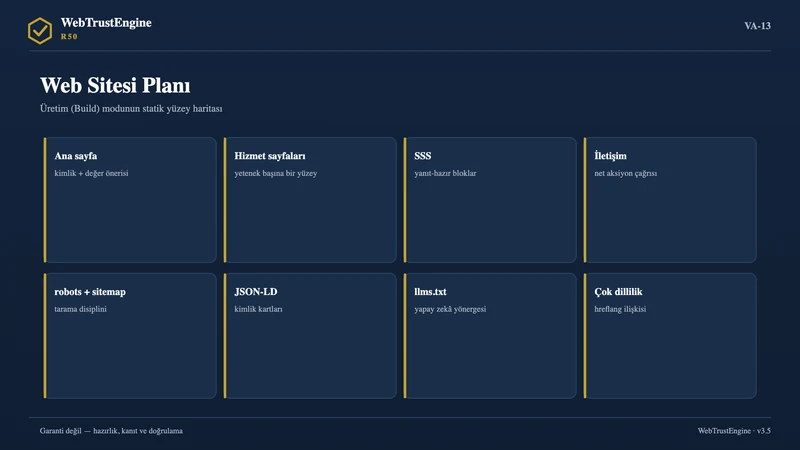Click the 'net aksiyon çağrısı' text
800x450 pixels.
pyautogui.click(x=626, y=173)
